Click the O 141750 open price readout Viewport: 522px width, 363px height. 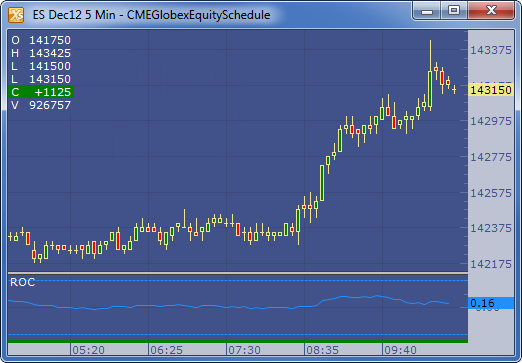point(41,40)
